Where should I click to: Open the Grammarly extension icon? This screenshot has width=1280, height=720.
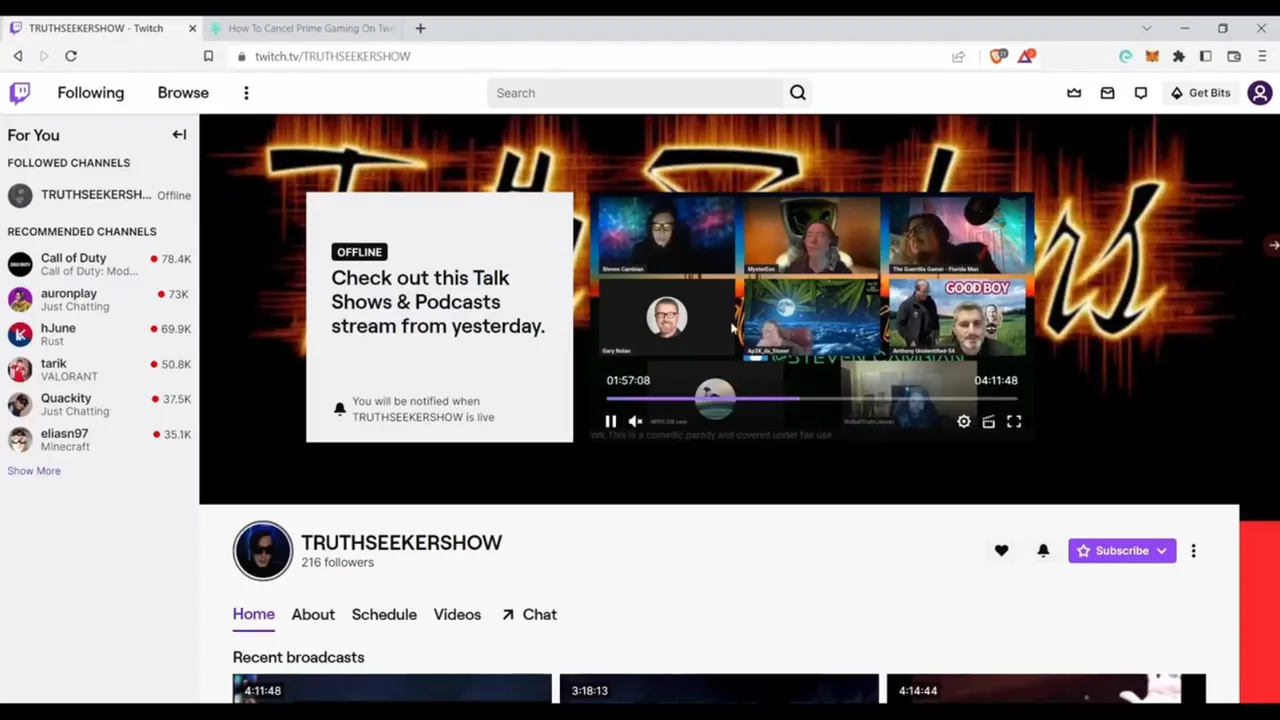coord(1125,56)
